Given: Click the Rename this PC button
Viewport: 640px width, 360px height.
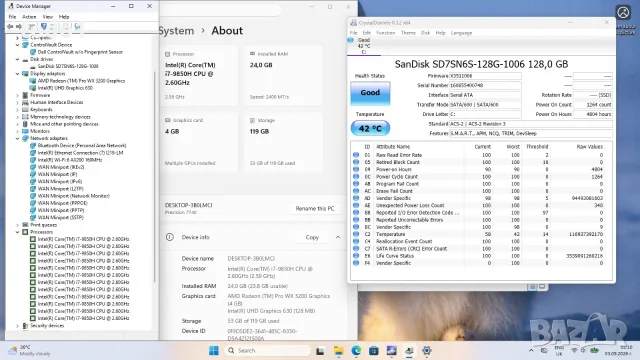Looking at the screenshot, I should [x=315, y=209].
